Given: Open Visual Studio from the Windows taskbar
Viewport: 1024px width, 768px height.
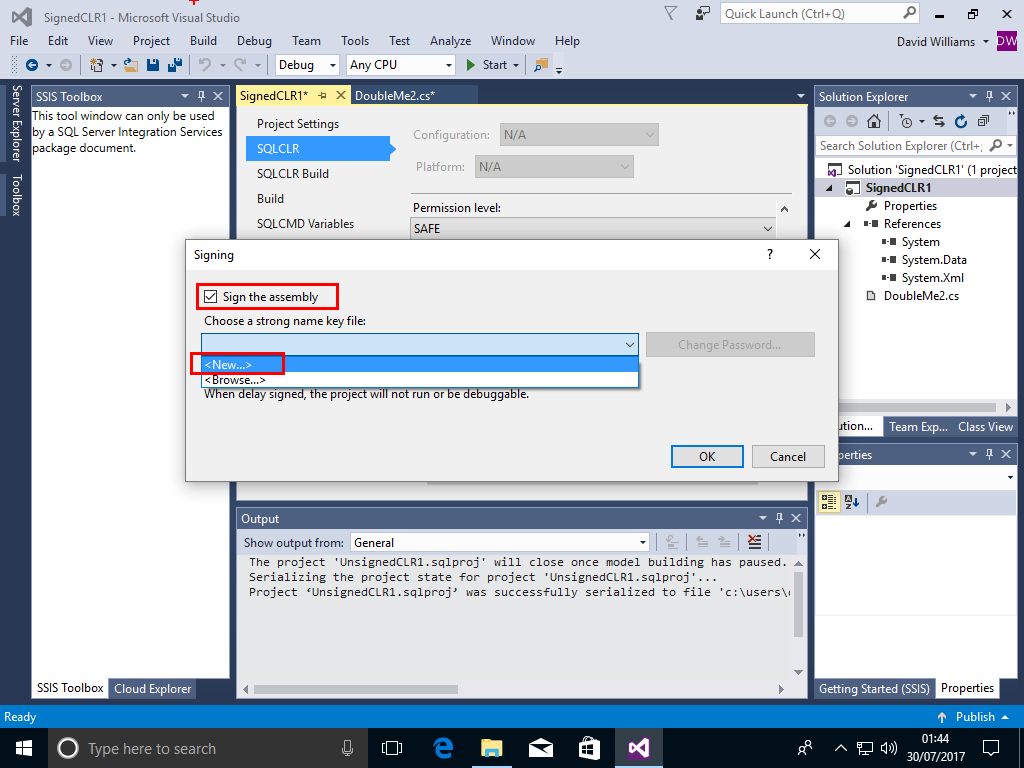Looking at the screenshot, I should [639, 748].
